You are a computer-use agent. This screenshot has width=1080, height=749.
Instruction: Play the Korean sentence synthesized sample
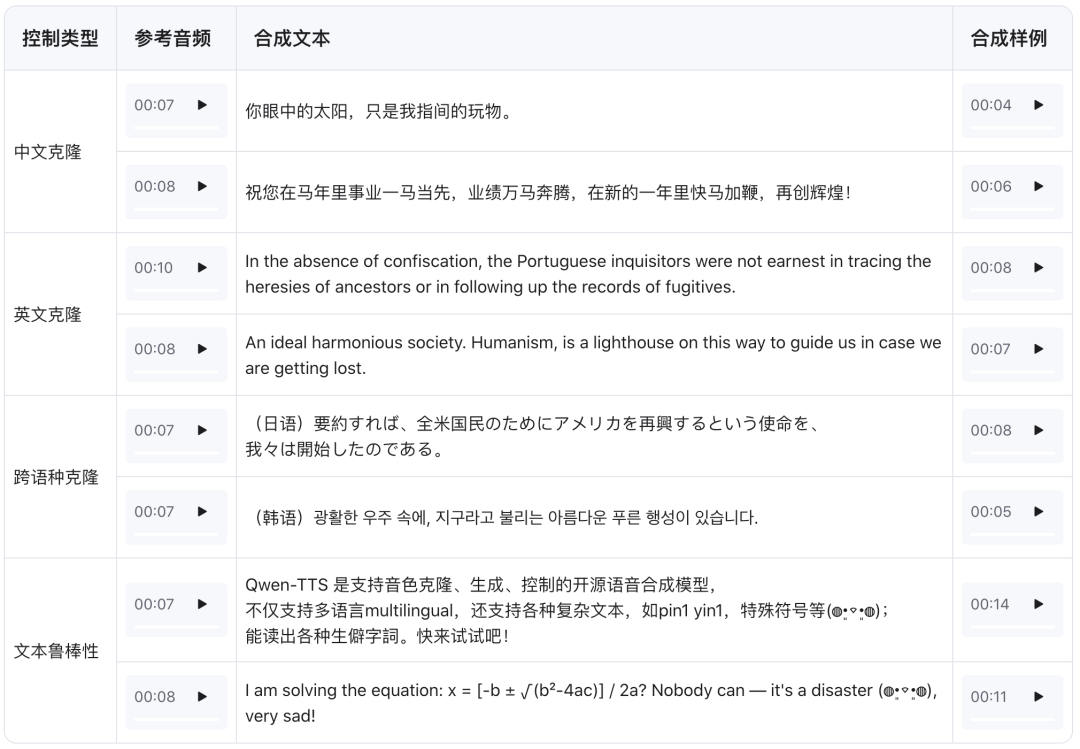tap(1037, 513)
